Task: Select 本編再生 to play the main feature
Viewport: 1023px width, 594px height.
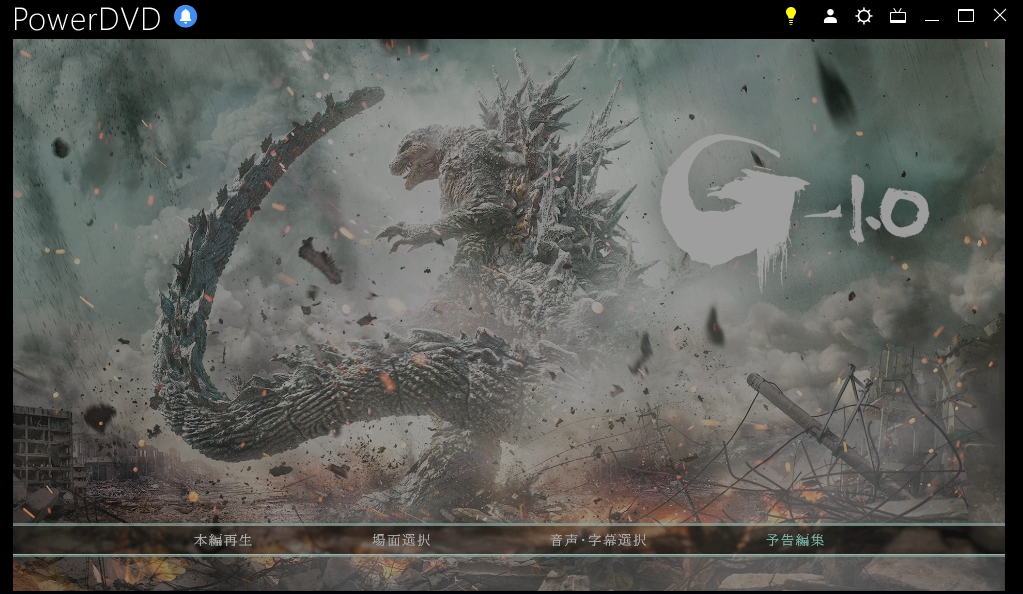Action: click(223, 540)
